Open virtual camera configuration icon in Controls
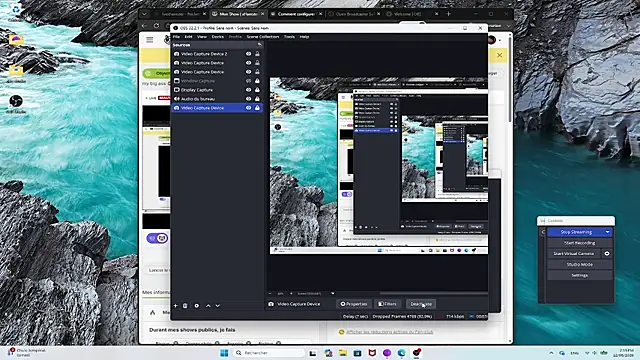 tap(607, 253)
